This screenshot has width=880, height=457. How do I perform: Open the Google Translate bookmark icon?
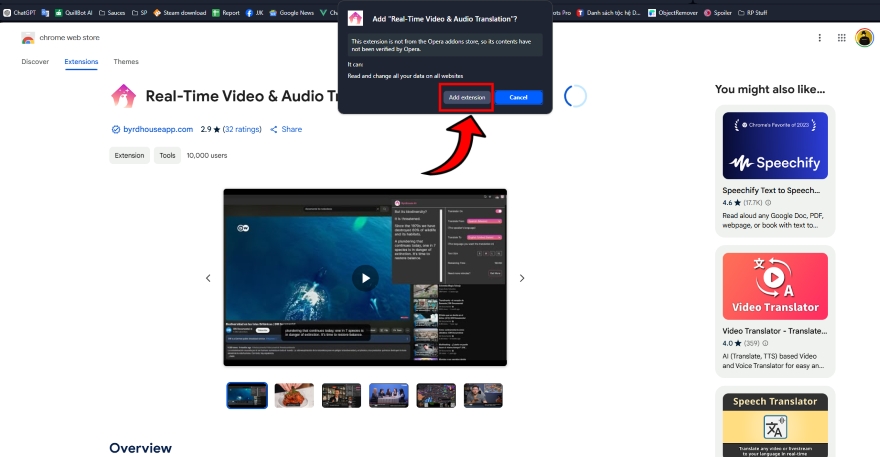point(45,12)
